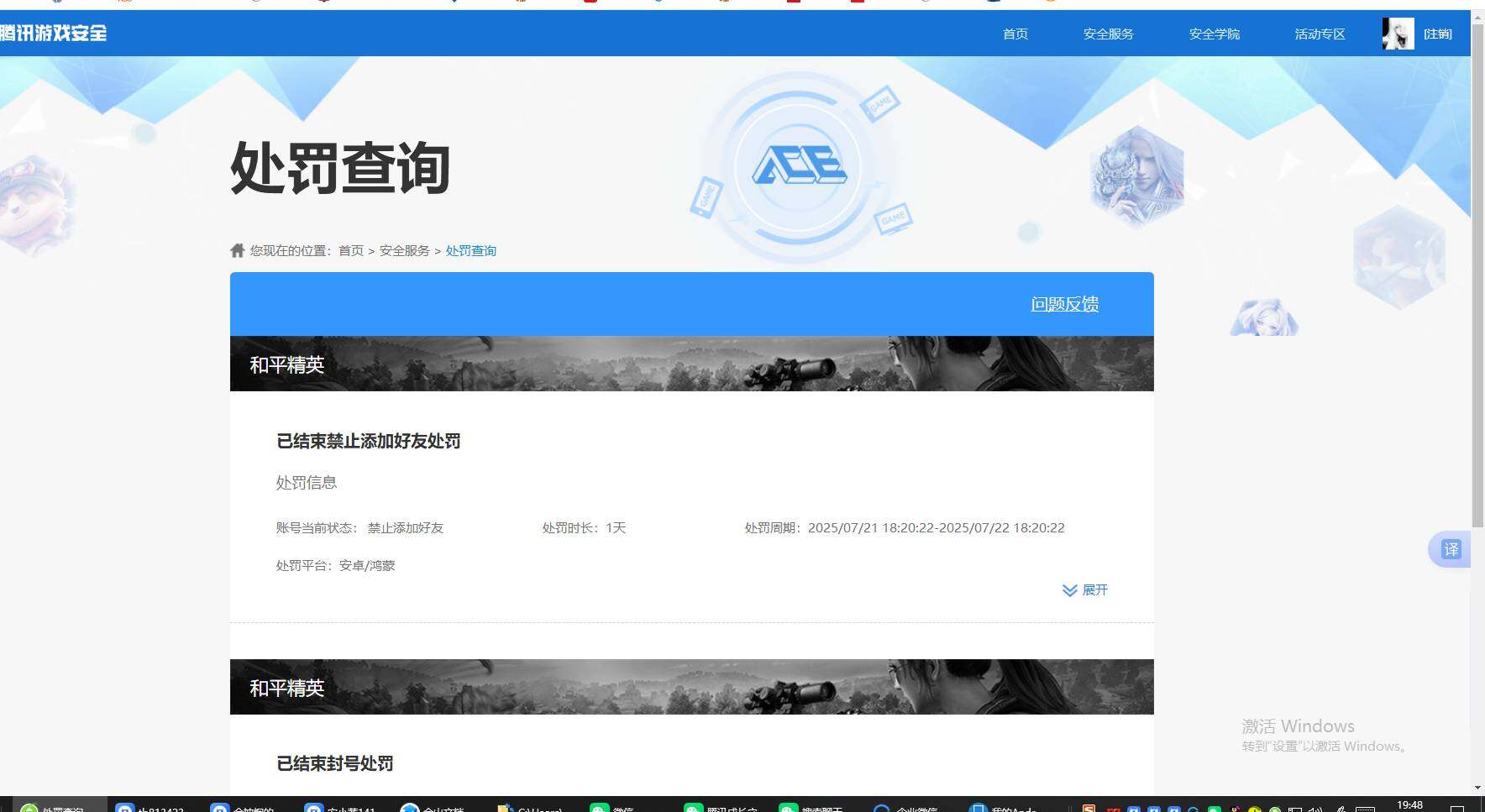Viewport: 1485px width, 812px height.
Task: Click the home icon beside breadcrumb navigation
Action: pyautogui.click(x=236, y=249)
